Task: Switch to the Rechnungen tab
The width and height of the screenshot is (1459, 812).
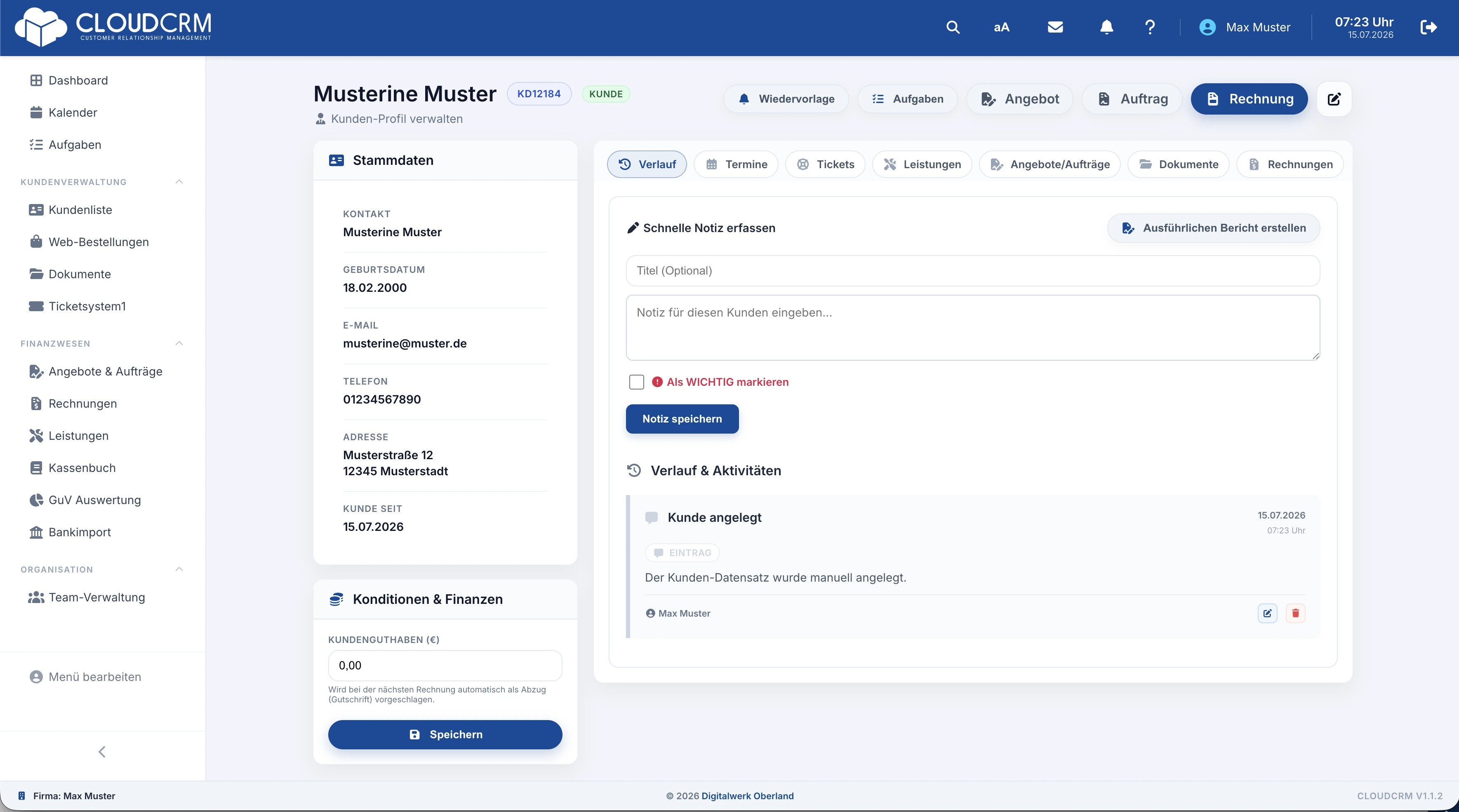Action: (1290, 164)
